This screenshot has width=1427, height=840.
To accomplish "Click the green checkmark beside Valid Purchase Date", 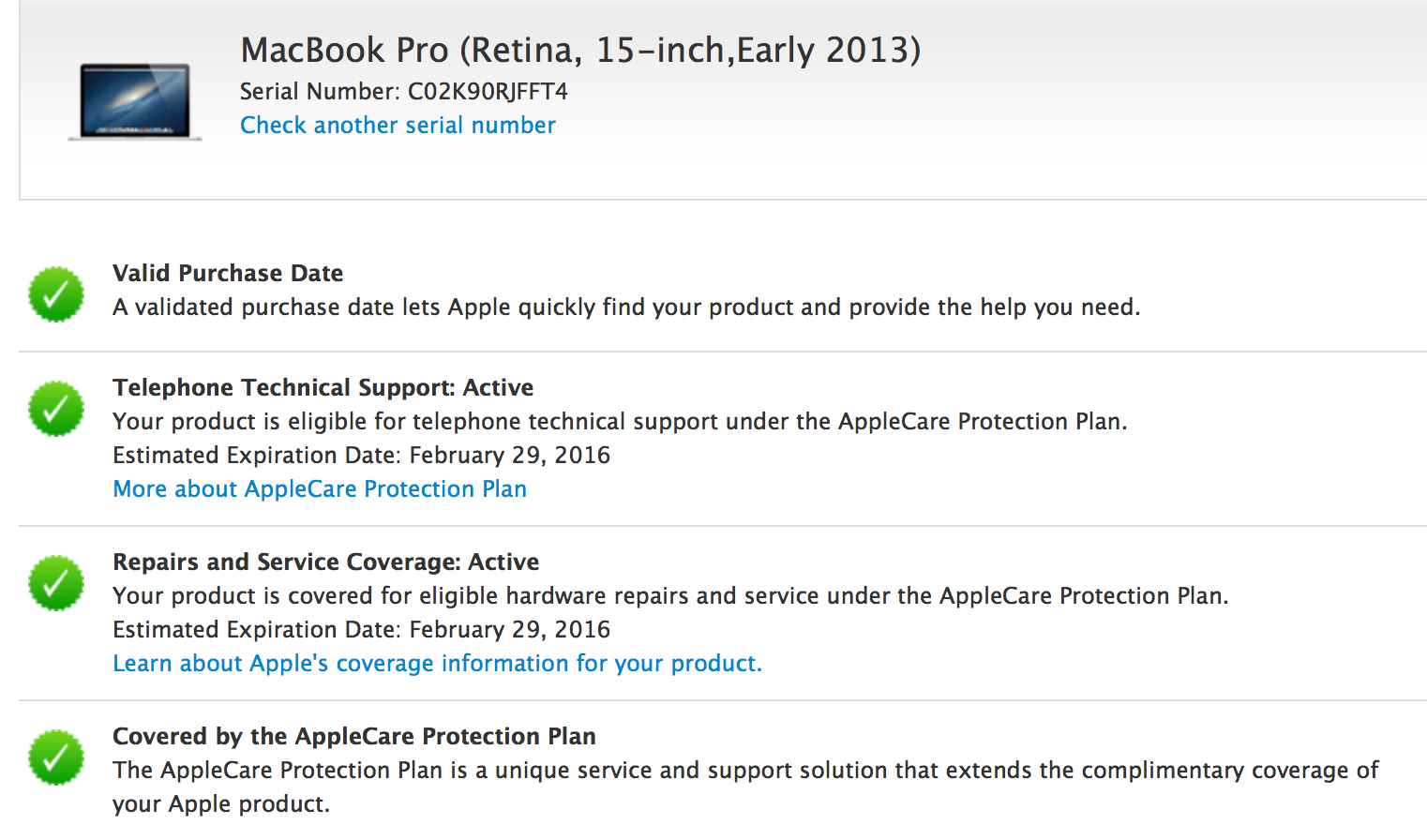I will [x=56, y=293].
